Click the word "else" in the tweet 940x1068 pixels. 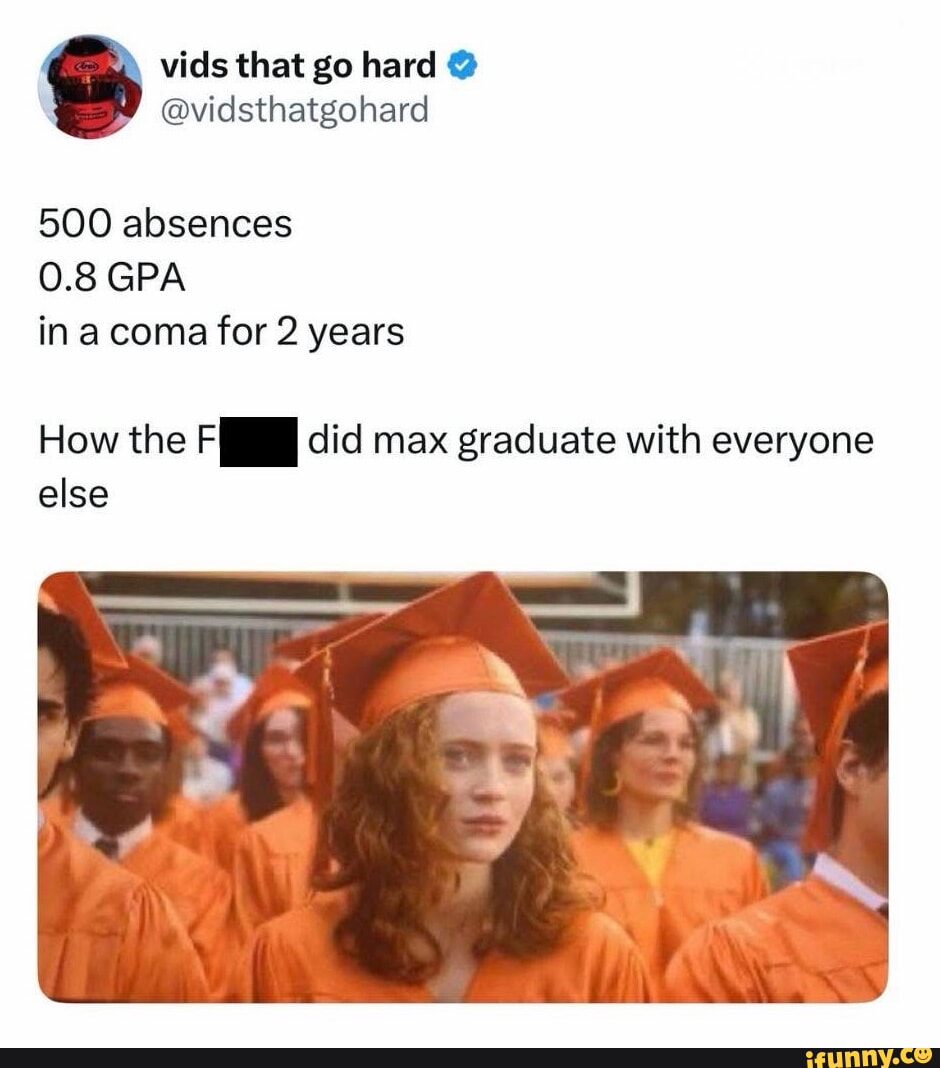[x=74, y=494]
